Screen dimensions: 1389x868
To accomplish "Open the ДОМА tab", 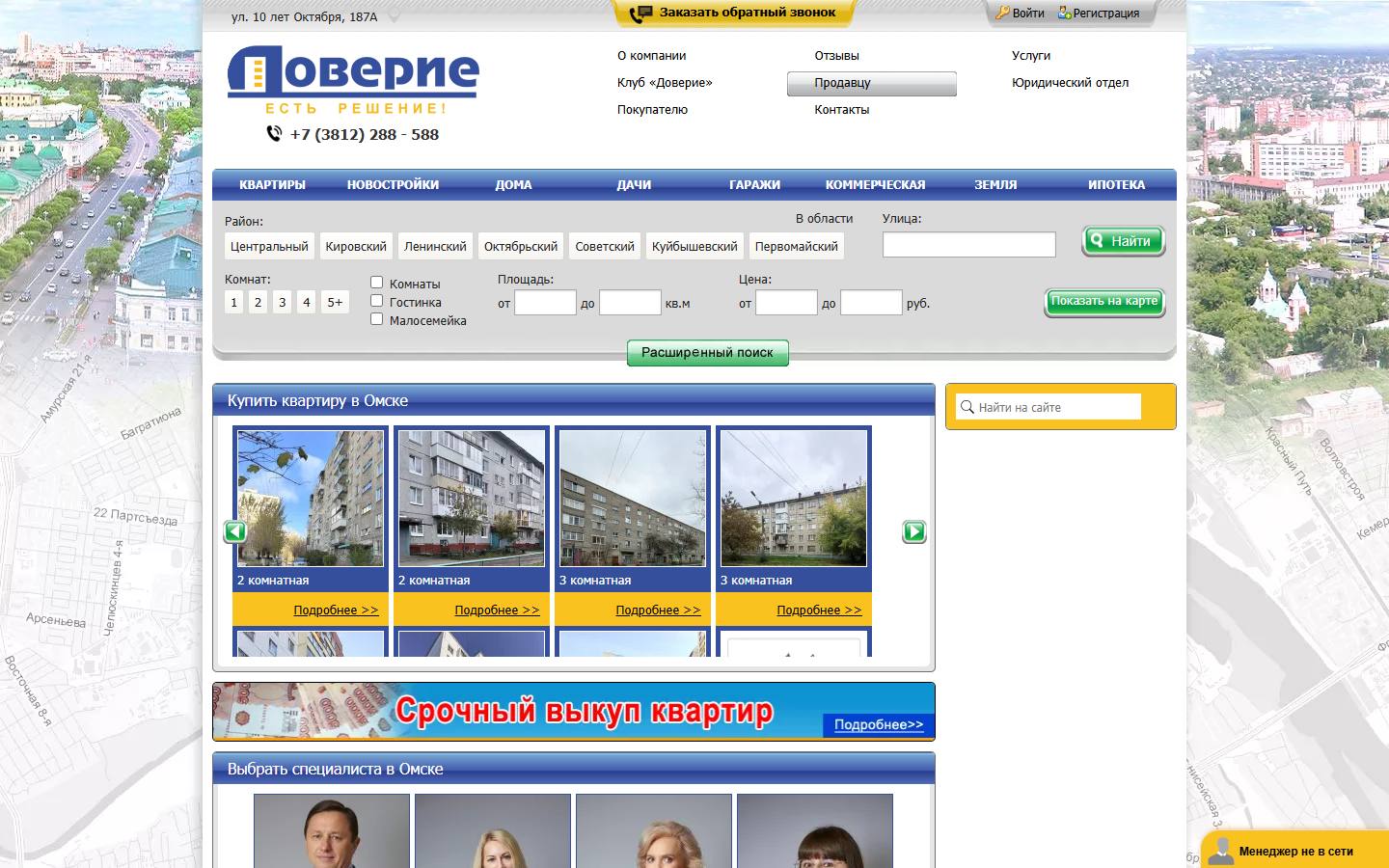I will coord(514,184).
